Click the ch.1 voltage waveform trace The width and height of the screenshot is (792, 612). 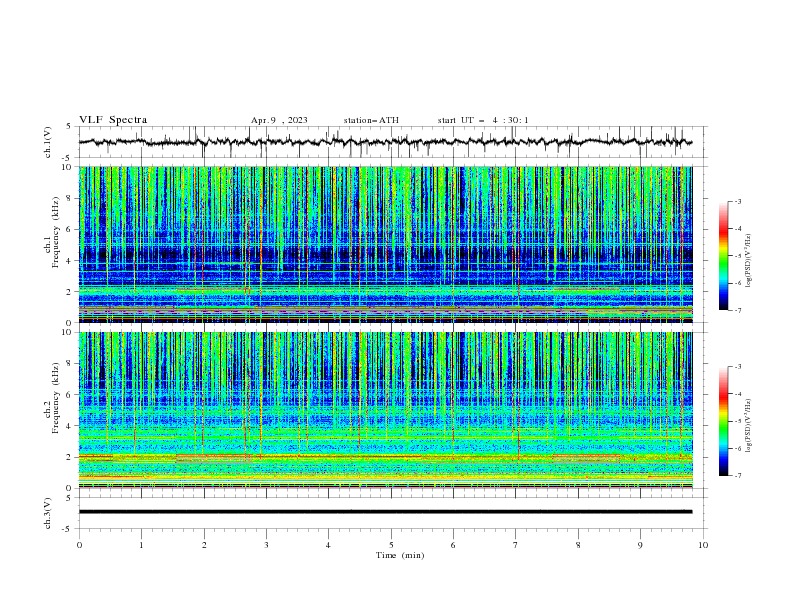click(385, 142)
